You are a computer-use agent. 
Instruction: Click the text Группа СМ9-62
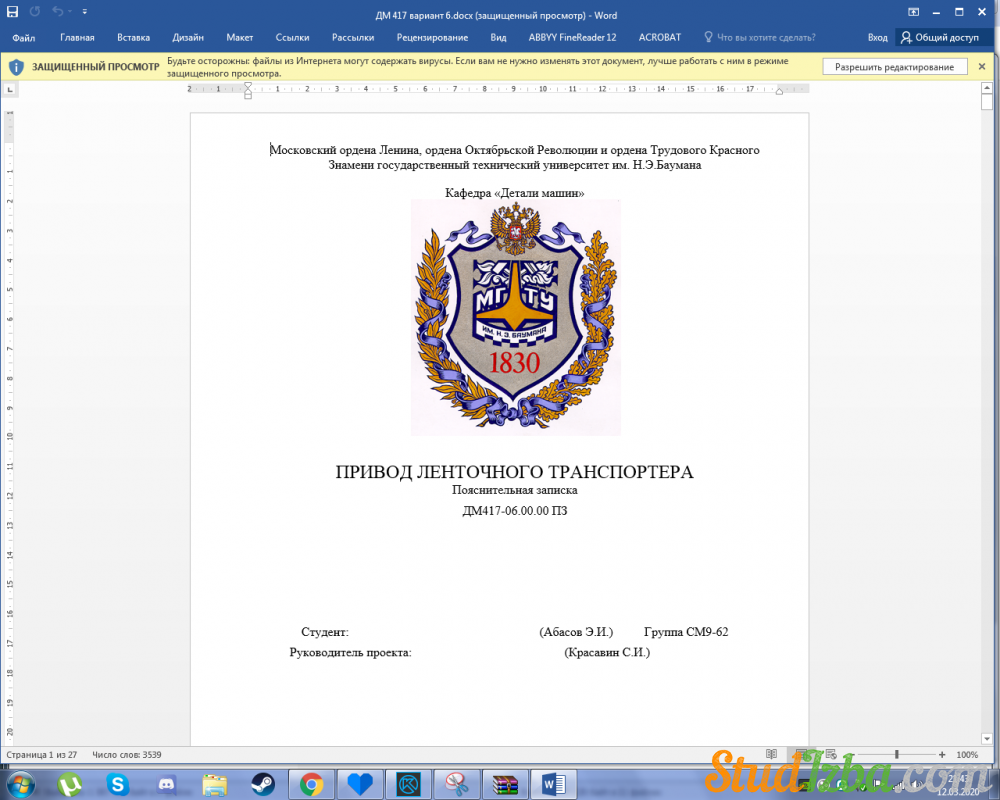click(686, 632)
